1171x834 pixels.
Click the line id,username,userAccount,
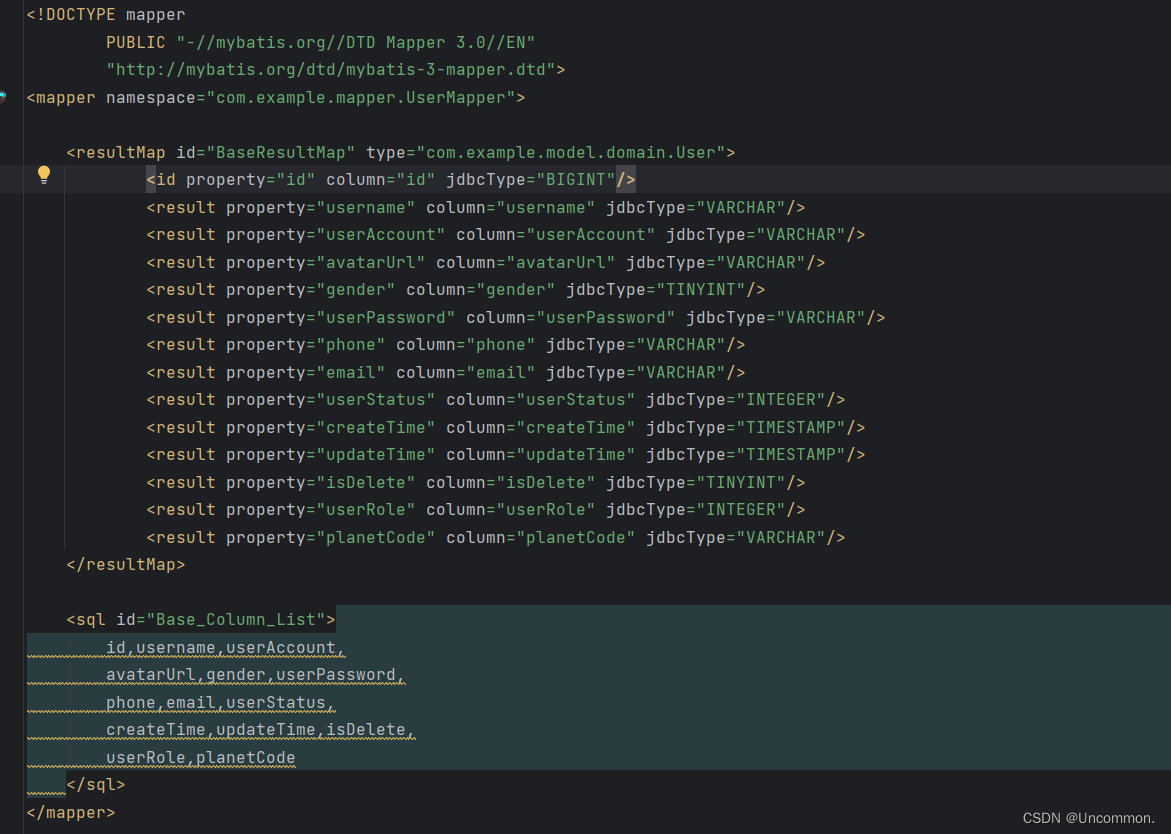pyautogui.click(x=226, y=647)
